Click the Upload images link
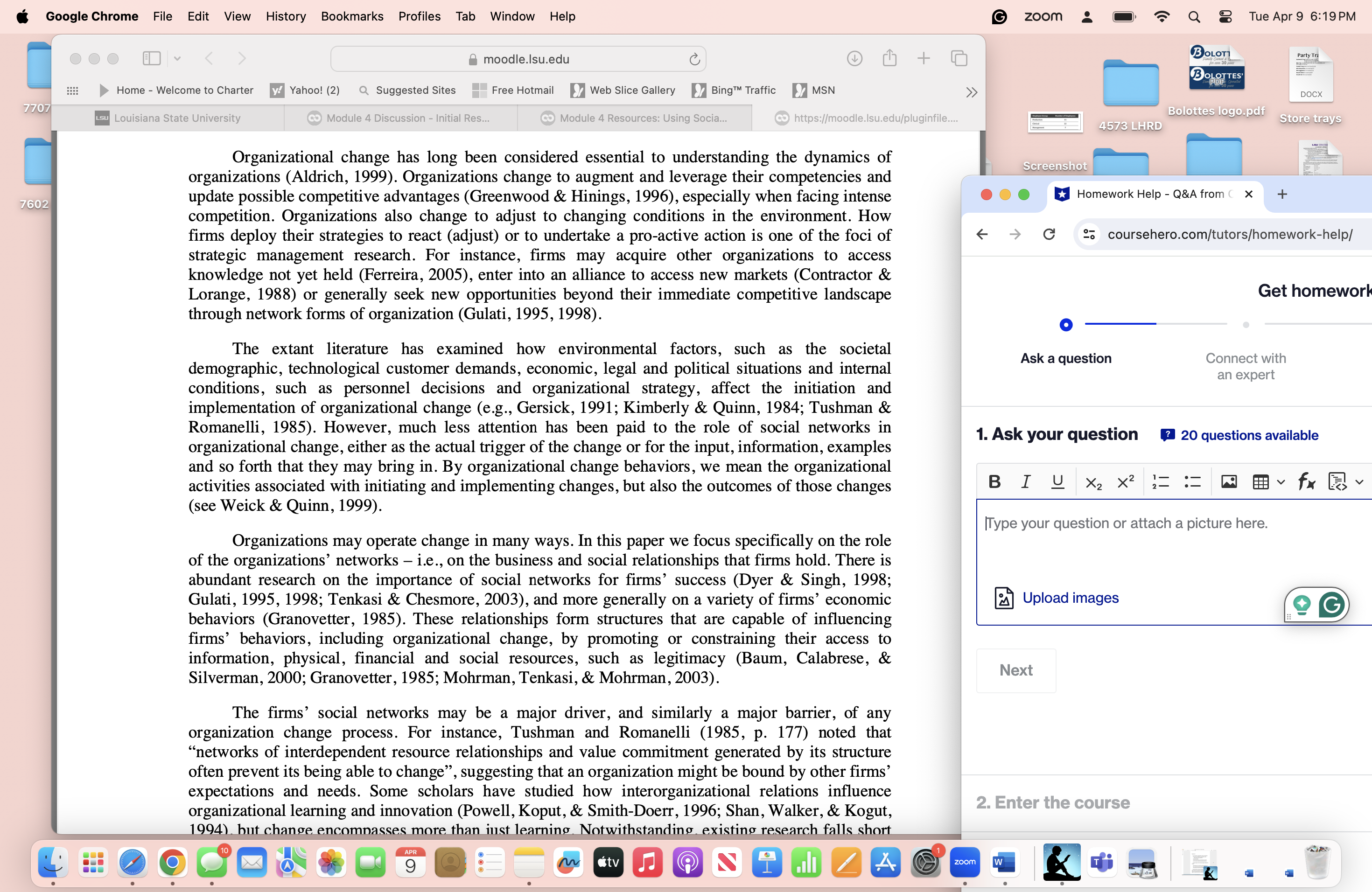 tap(1070, 598)
